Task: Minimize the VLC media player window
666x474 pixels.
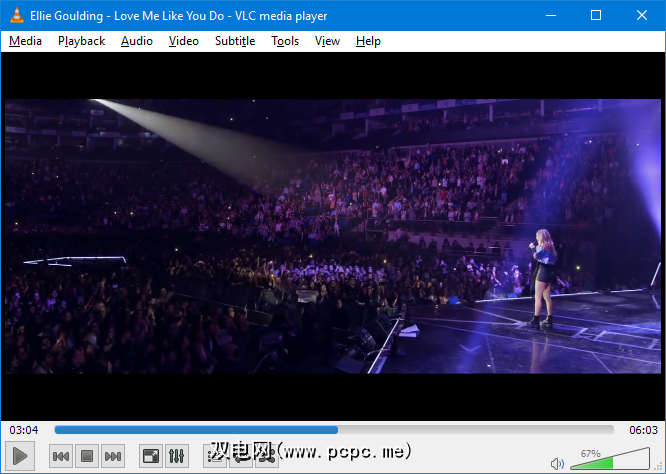Action: (x=551, y=16)
